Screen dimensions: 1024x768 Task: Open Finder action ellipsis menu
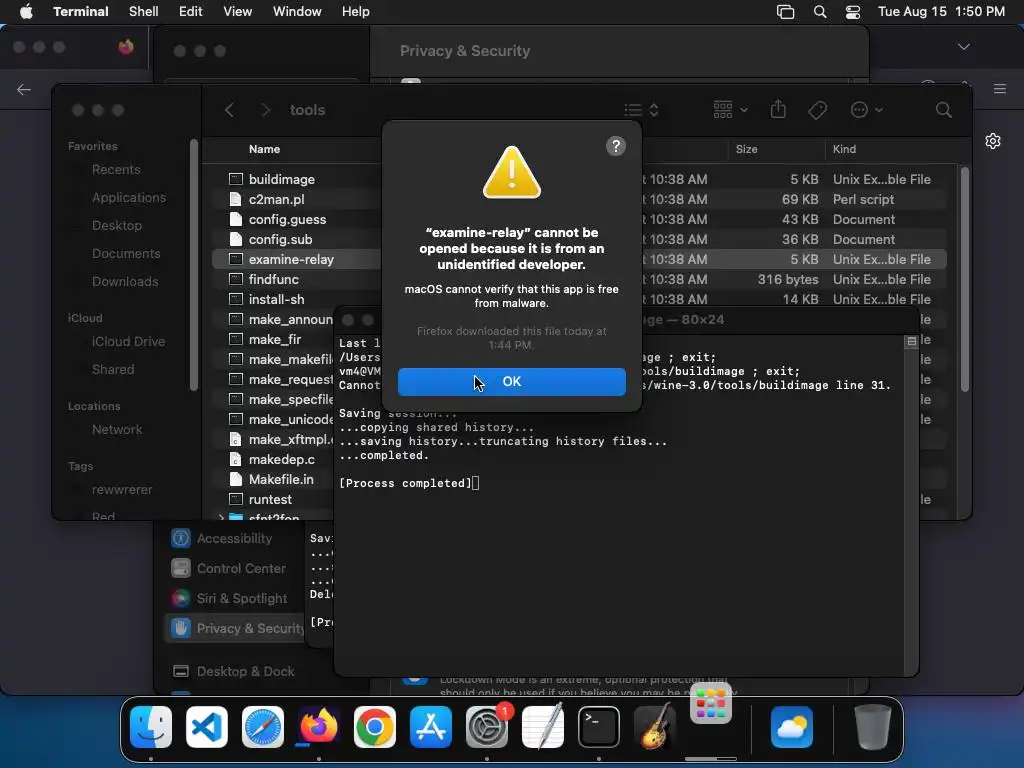[867, 110]
